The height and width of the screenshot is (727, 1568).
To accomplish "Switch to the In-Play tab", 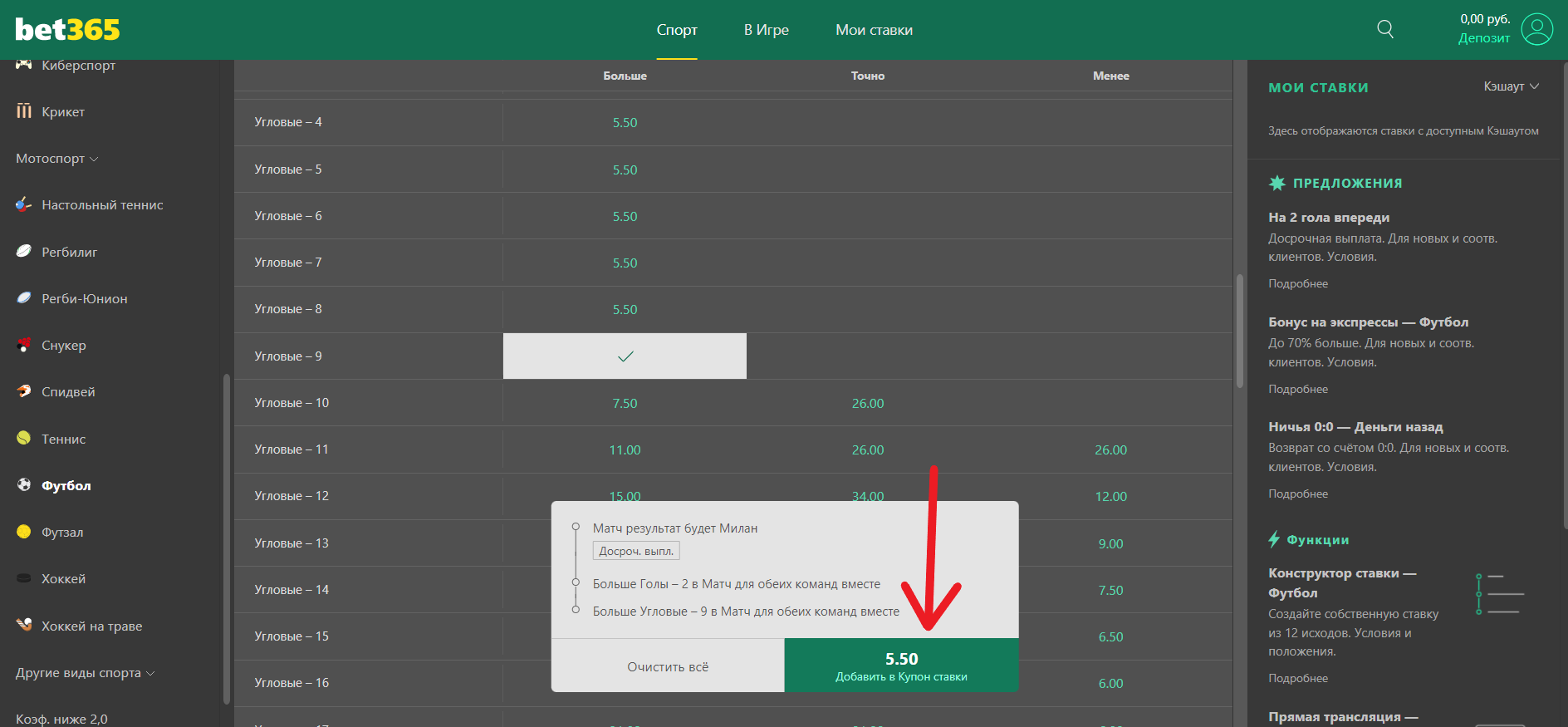I will pos(767,30).
